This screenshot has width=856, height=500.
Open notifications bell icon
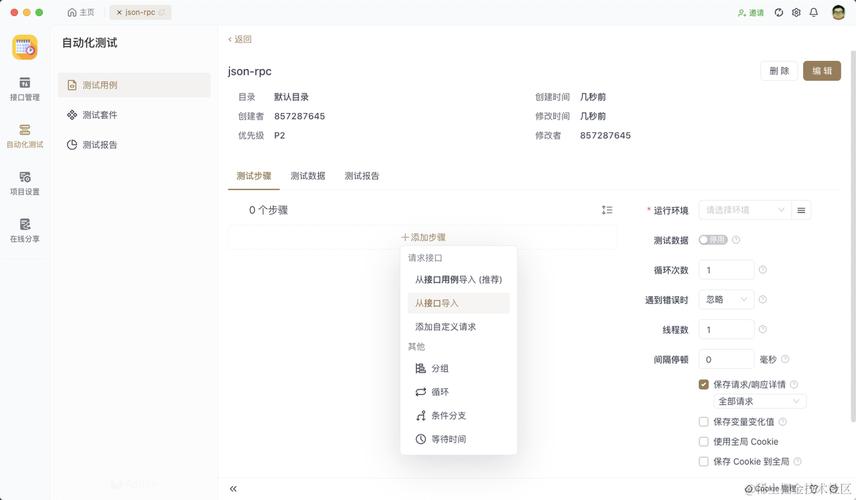[x=814, y=12]
